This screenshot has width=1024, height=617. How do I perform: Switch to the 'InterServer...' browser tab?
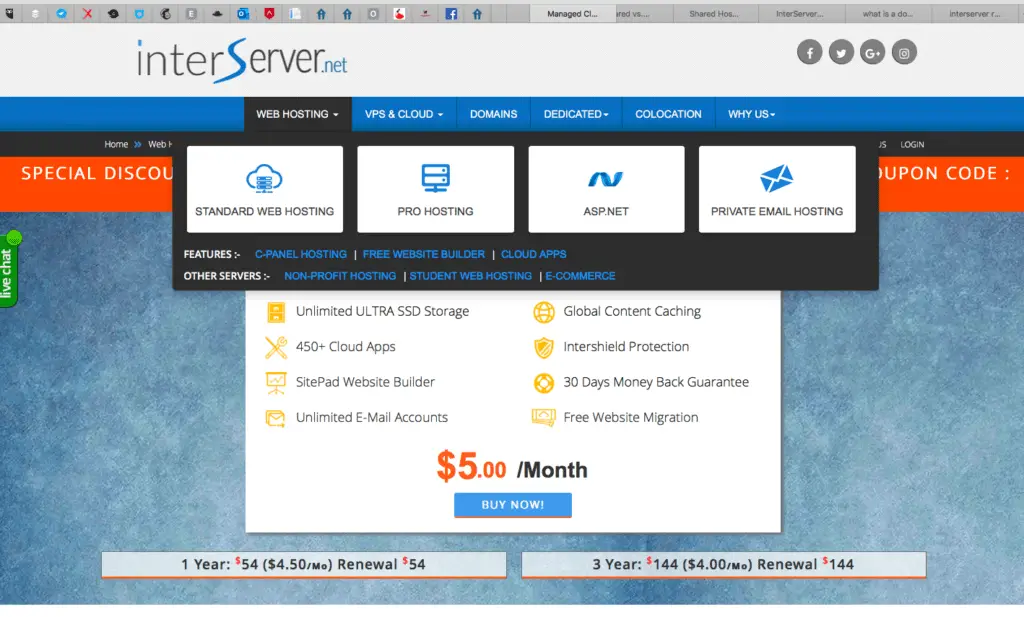pos(800,14)
